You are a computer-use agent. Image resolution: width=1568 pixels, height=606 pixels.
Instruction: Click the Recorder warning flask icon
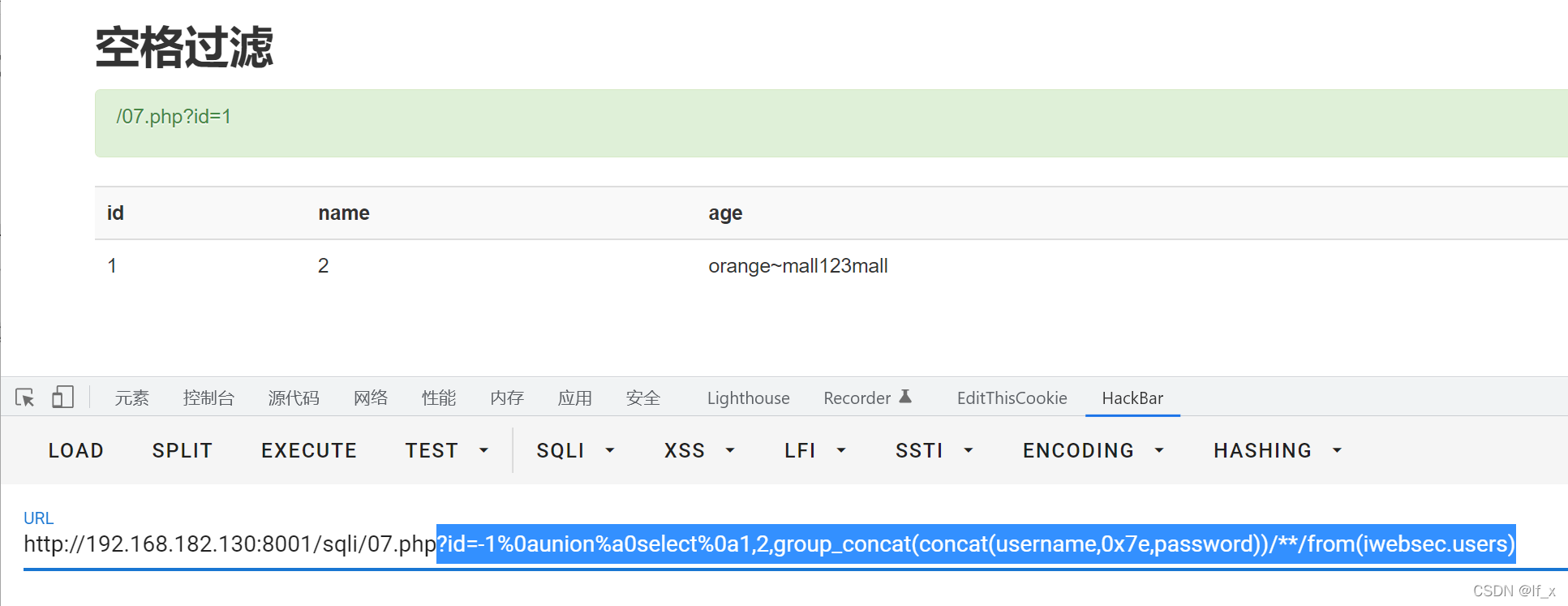pyautogui.click(x=906, y=397)
